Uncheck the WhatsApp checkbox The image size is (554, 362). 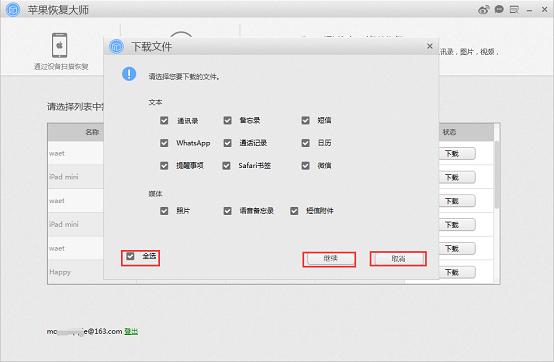coord(164,143)
